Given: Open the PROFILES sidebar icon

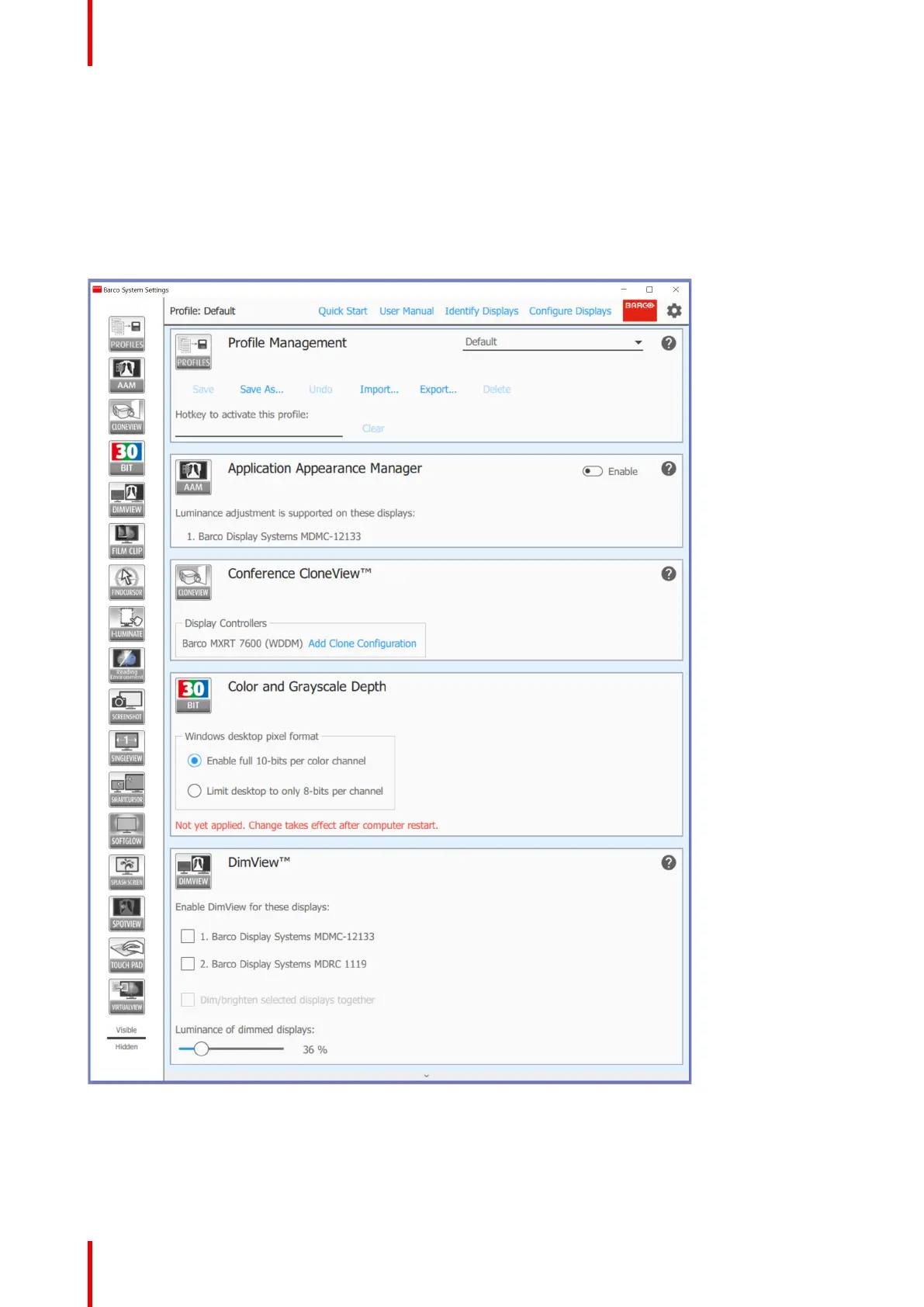Looking at the screenshot, I should click(x=126, y=334).
